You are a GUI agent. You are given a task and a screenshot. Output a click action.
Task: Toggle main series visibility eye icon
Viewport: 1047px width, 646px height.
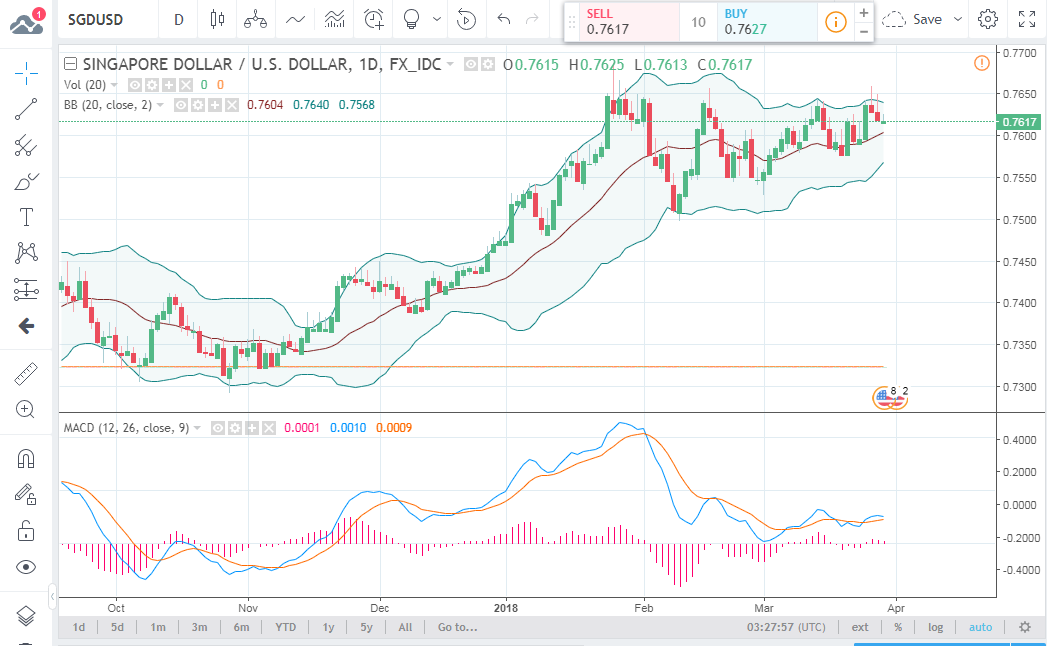[x=471, y=64]
